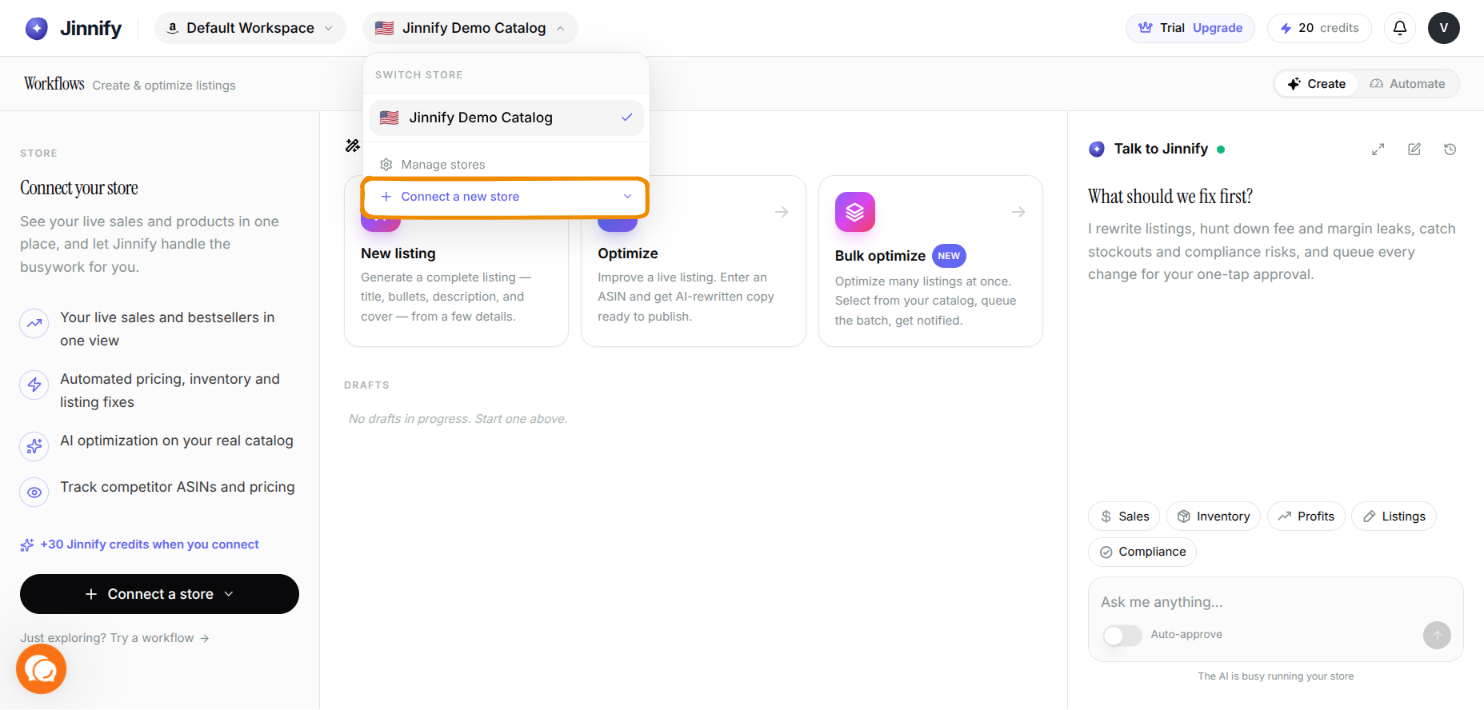Toggle the Auto-approve switch

click(x=1122, y=635)
